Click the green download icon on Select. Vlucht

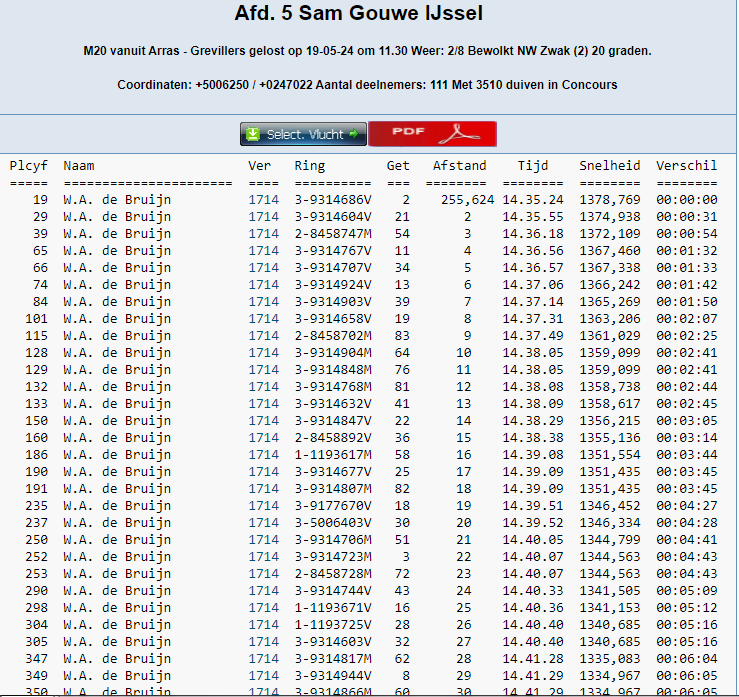pyautogui.click(x=253, y=134)
